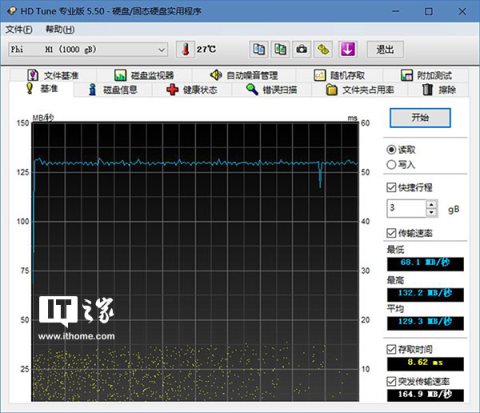Click the maximum 132.2 MB/秒 value
480x413 pixels.
425,295
